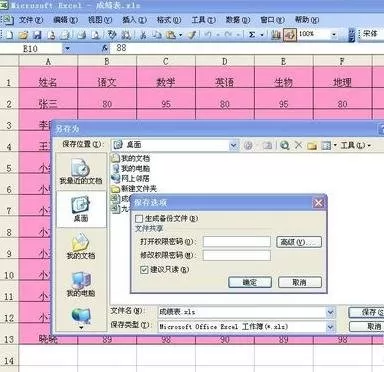Click the Views icon in Save As dialog
The width and height of the screenshot is (384, 372).
pyautogui.click(x=326, y=146)
